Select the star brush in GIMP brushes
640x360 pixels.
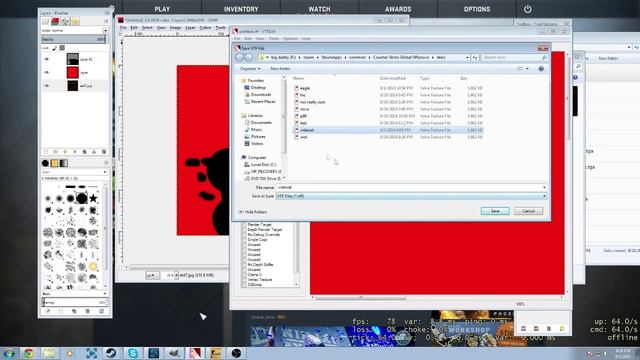pyautogui.click(x=93, y=198)
